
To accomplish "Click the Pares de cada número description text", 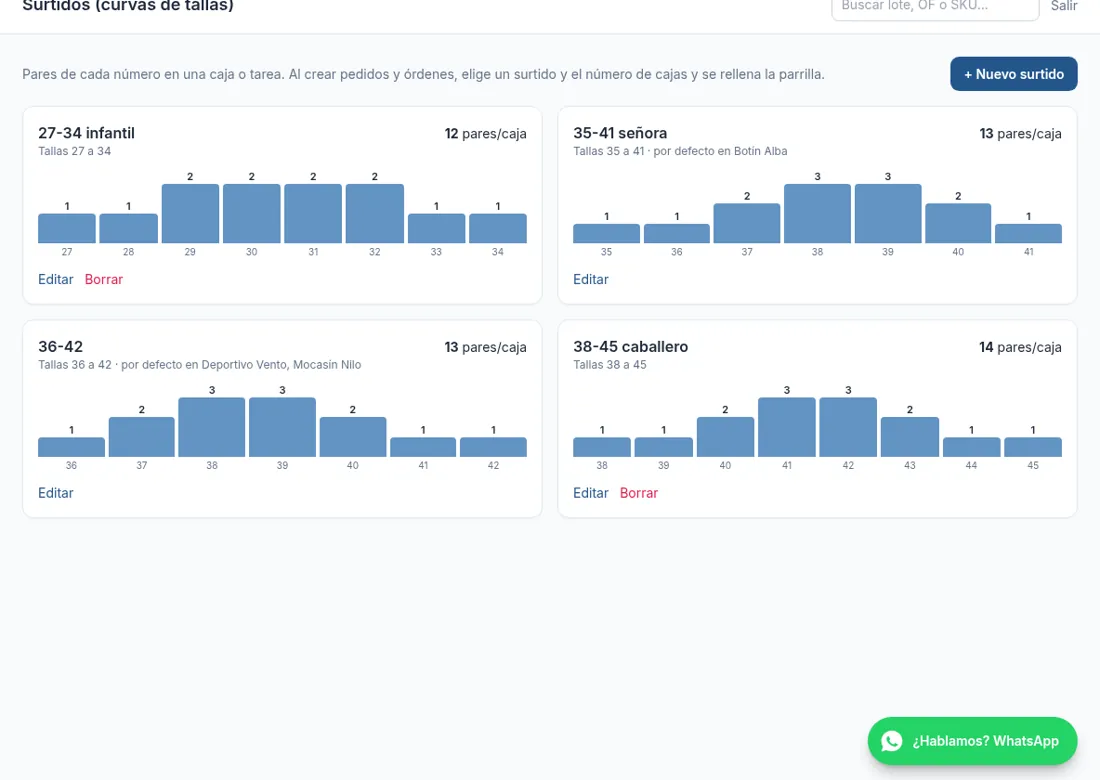I will pos(423,74).
